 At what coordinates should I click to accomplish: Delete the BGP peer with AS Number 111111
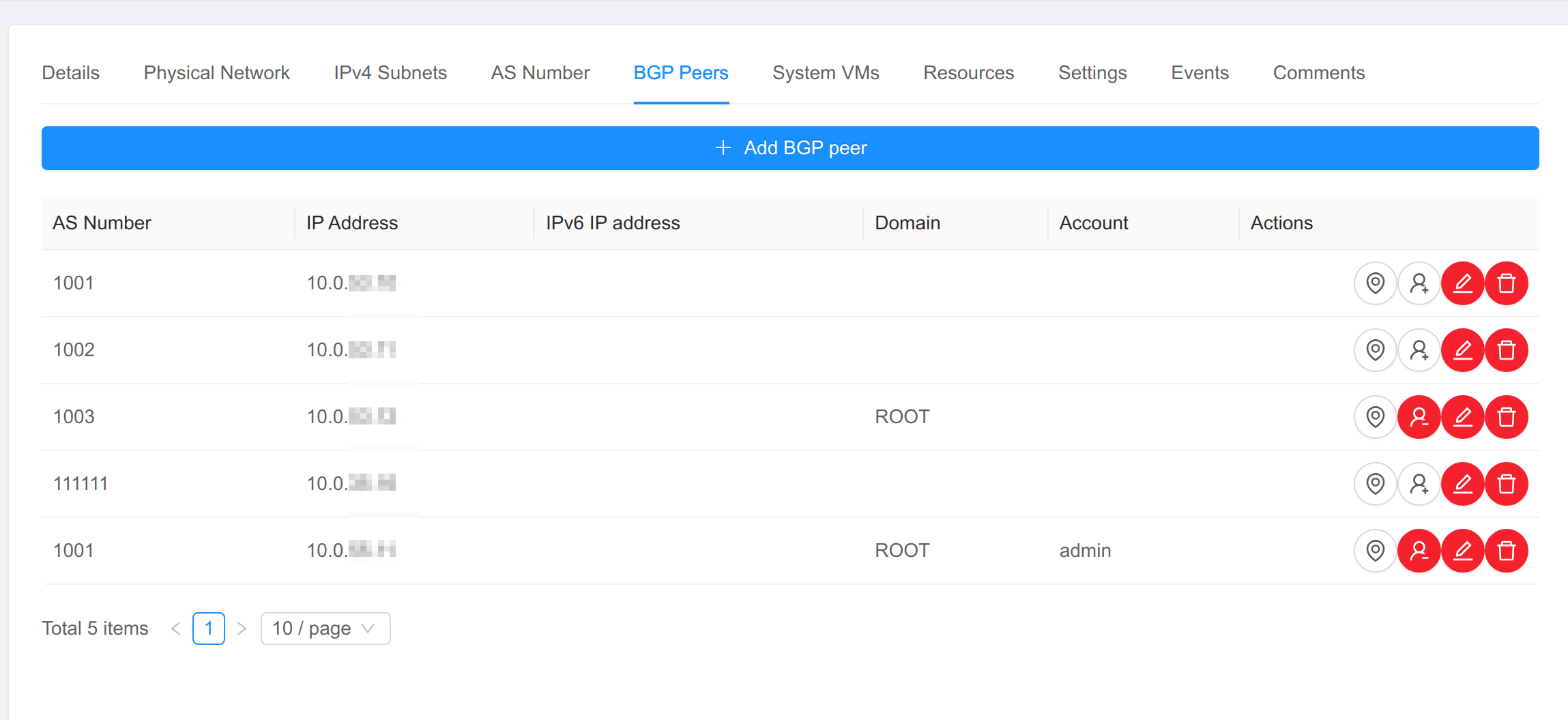[1507, 484]
